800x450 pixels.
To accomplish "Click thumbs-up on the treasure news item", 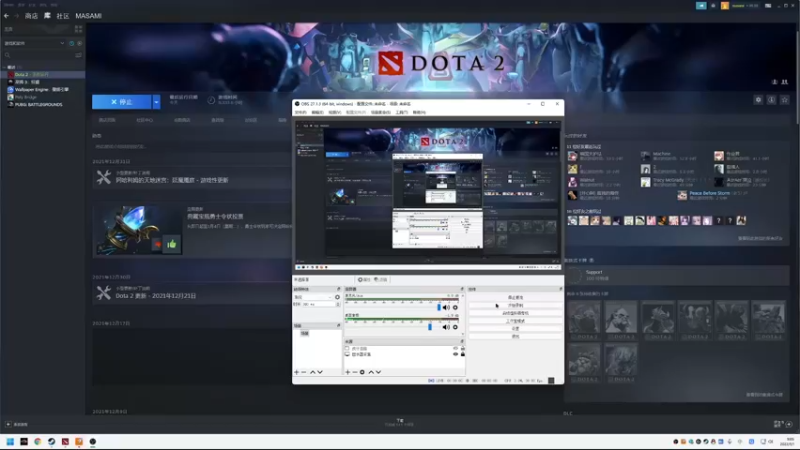I will coord(172,244).
